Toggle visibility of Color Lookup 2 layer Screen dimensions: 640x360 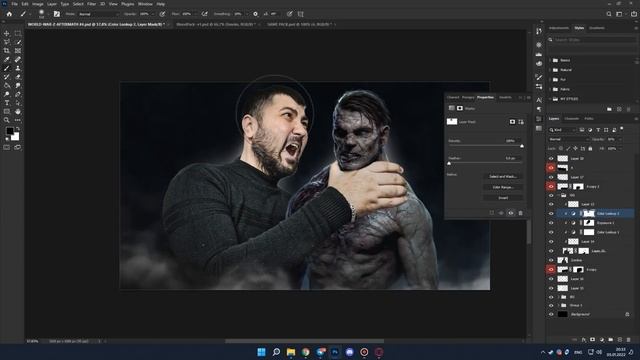551,213
